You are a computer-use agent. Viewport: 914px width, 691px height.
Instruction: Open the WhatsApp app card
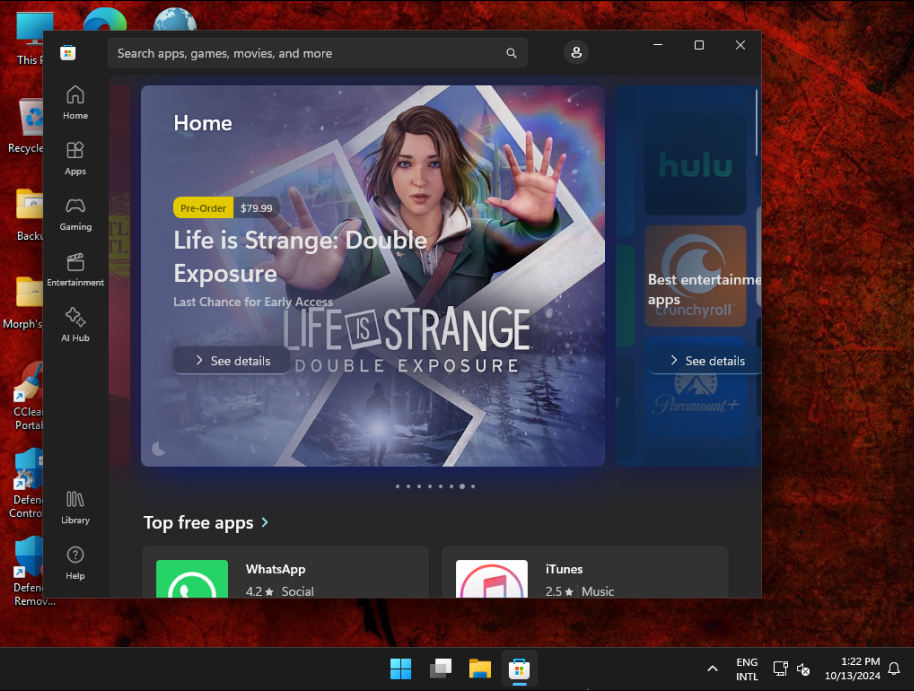pyautogui.click(x=286, y=573)
